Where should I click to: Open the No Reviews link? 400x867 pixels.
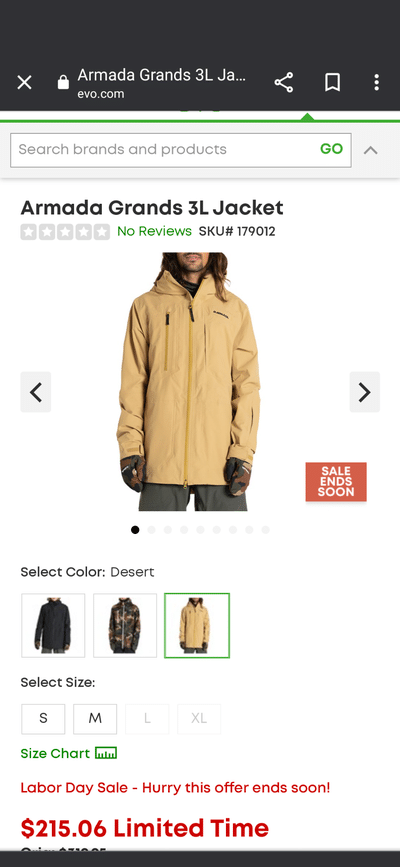point(154,231)
